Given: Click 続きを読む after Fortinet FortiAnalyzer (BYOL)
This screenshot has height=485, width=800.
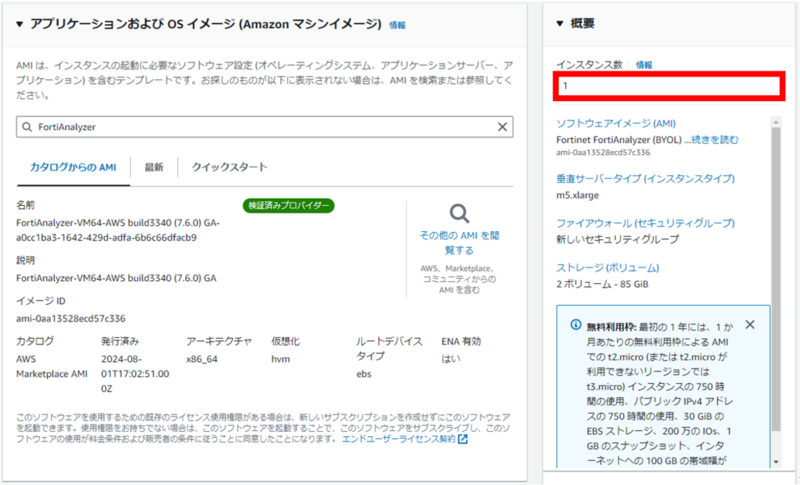Looking at the screenshot, I should [x=715, y=140].
